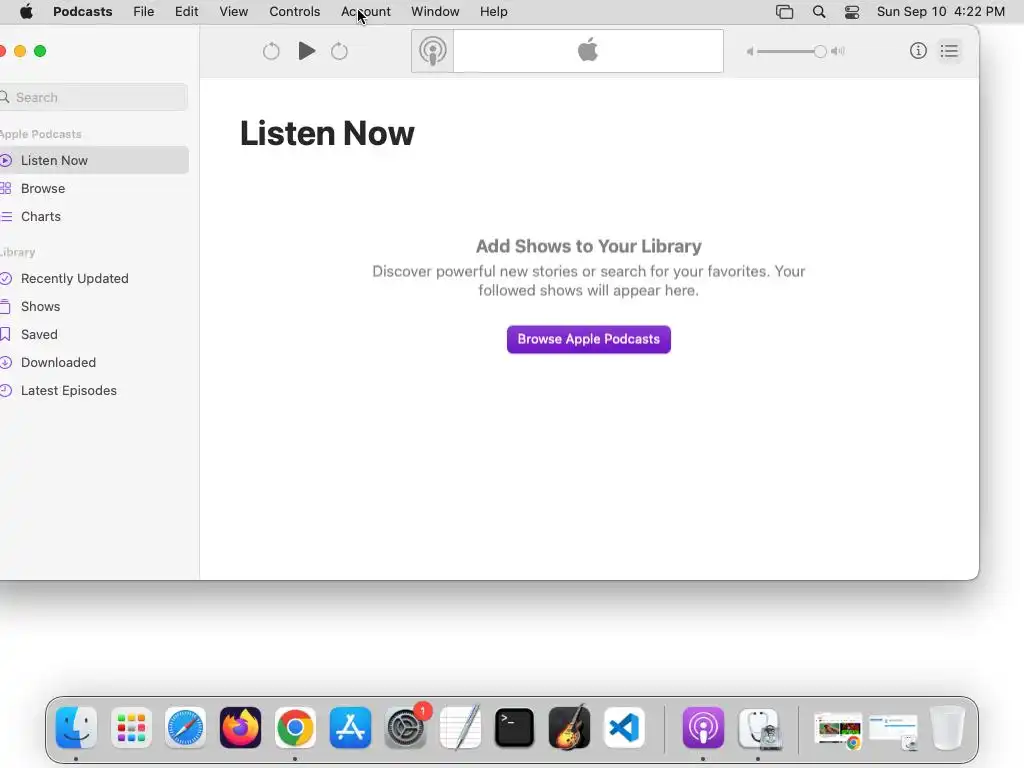Image resolution: width=1024 pixels, height=768 pixels.
Task: Show the Playing Next list icon
Action: (x=950, y=51)
